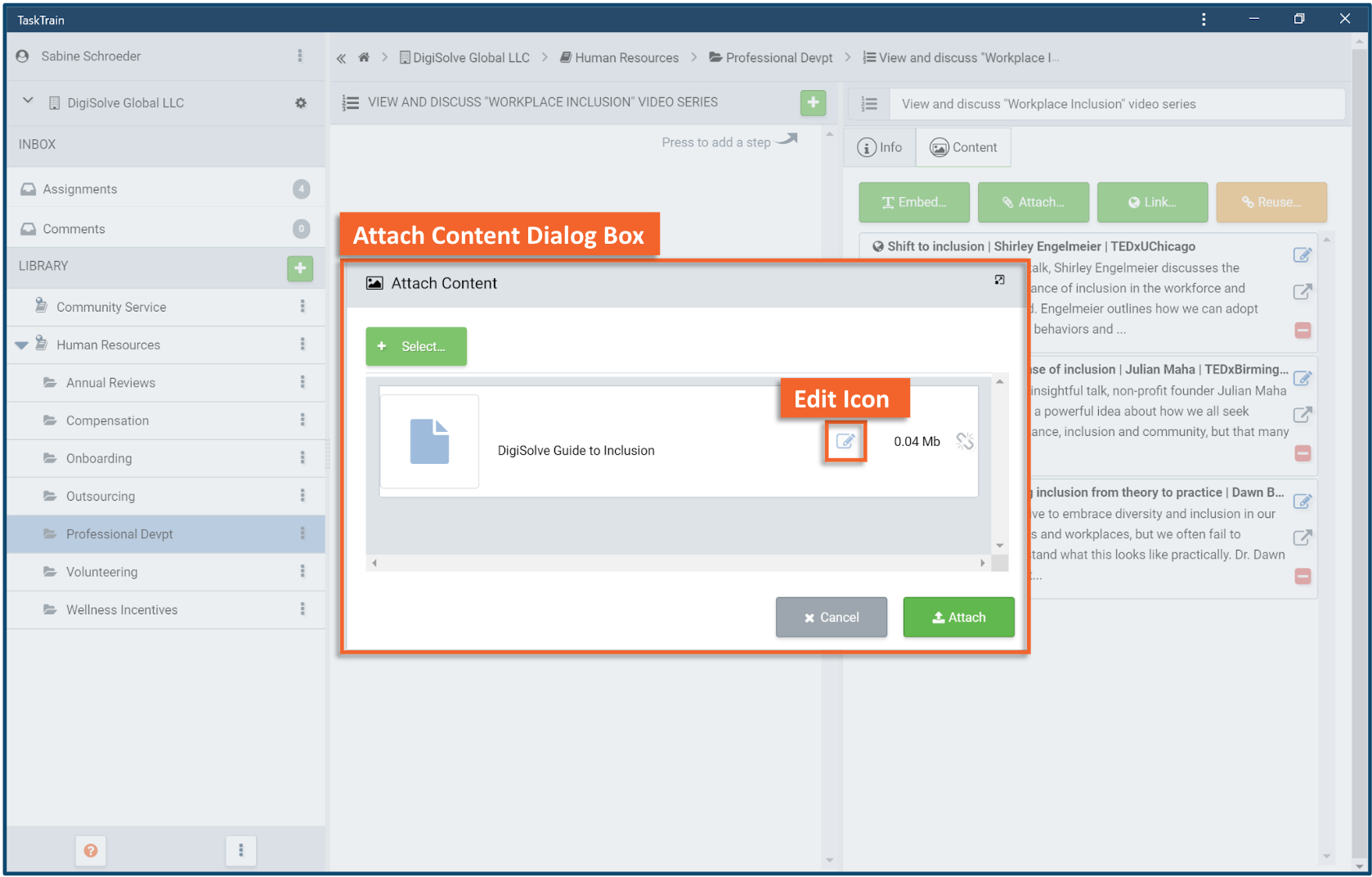Open Volunteering options menu
1372x877 pixels.
[303, 571]
